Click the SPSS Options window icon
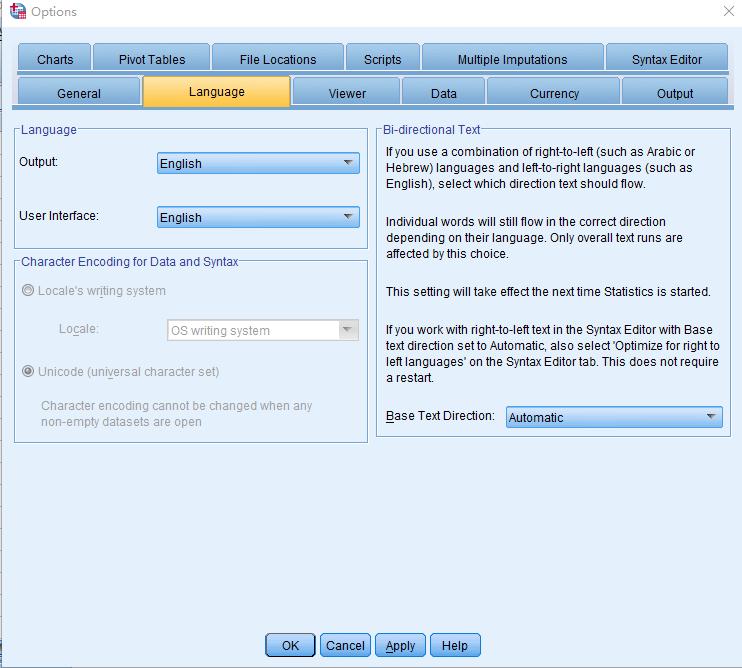 click(x=18, y=11)
